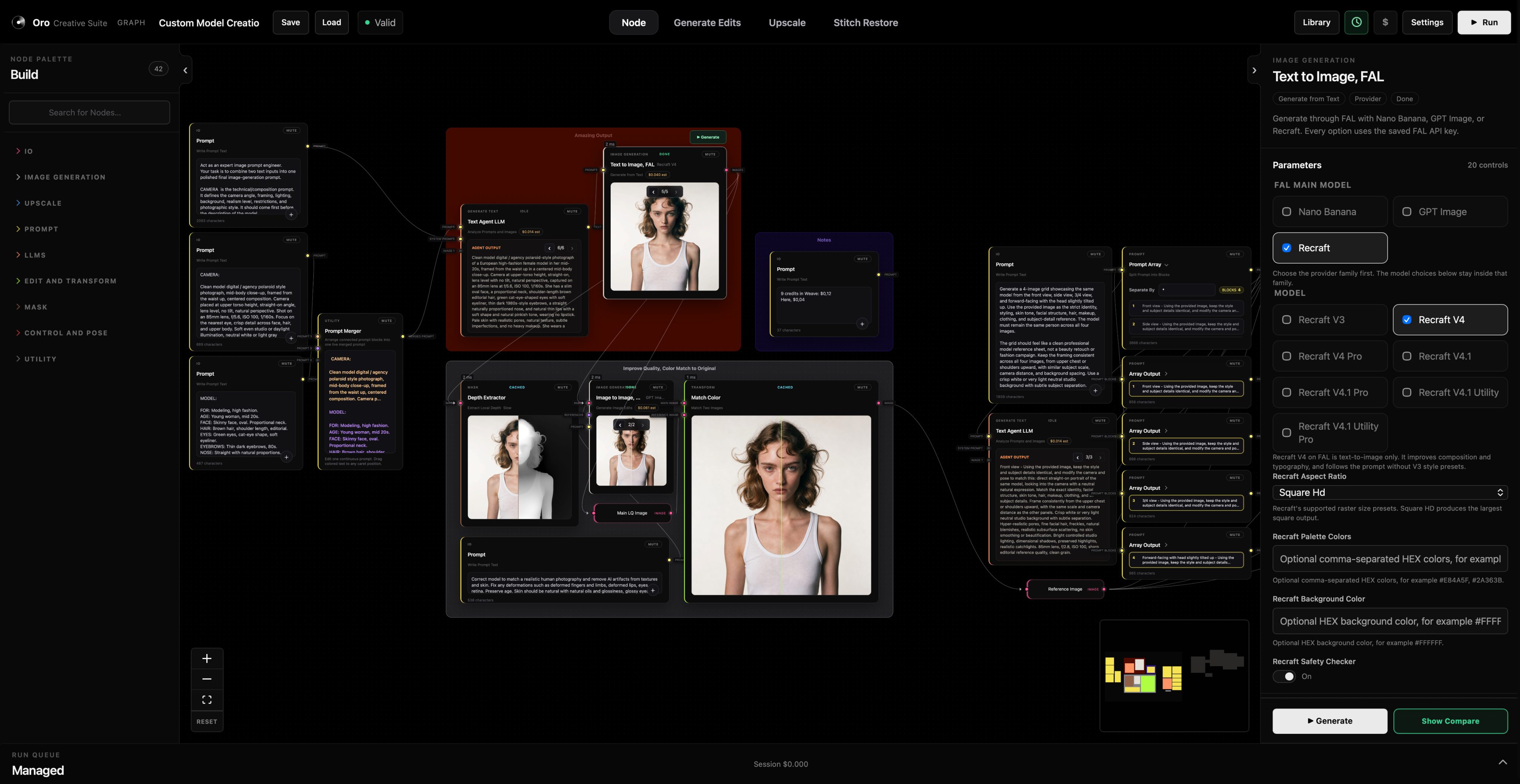
Task: Click the Depth Extractor image split divider
Action: (518, 467)
